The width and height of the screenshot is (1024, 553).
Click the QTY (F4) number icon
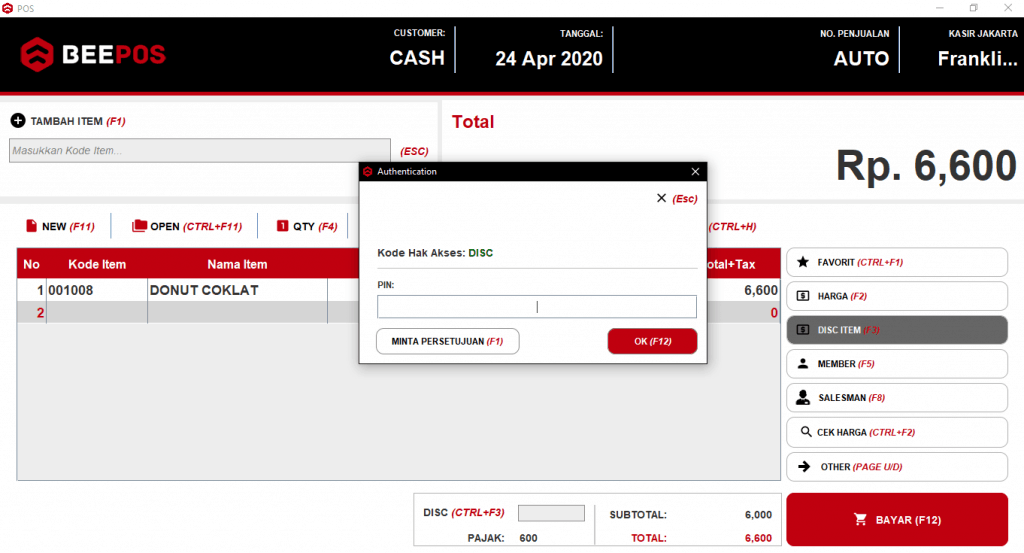[x=282, y=226]
